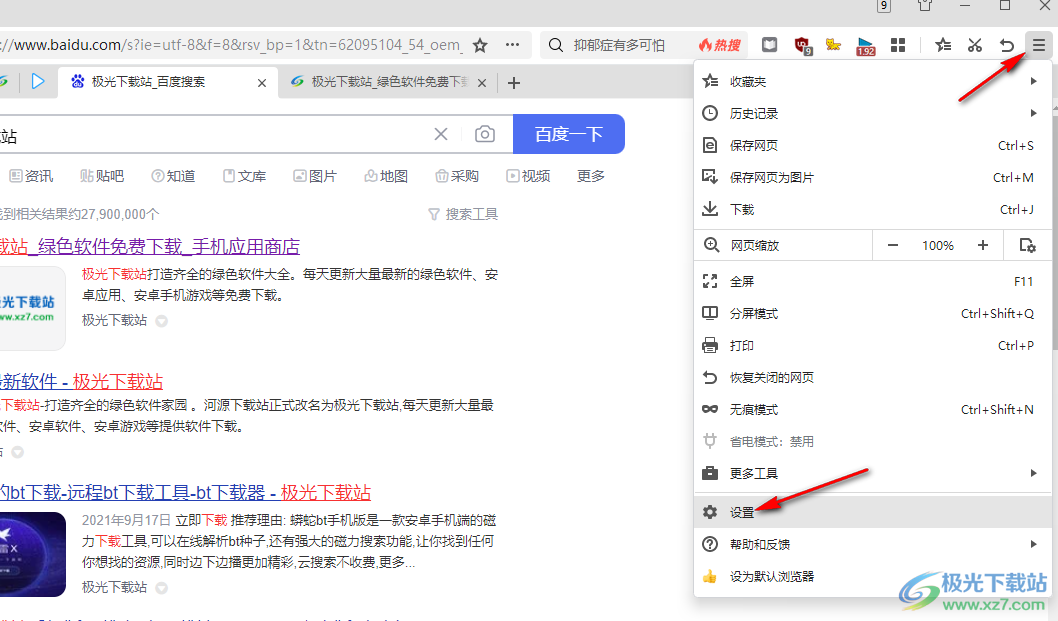Open the 新软件 - 极光下载站 result link
1058x621 pixels.
[x=82, y=381]
